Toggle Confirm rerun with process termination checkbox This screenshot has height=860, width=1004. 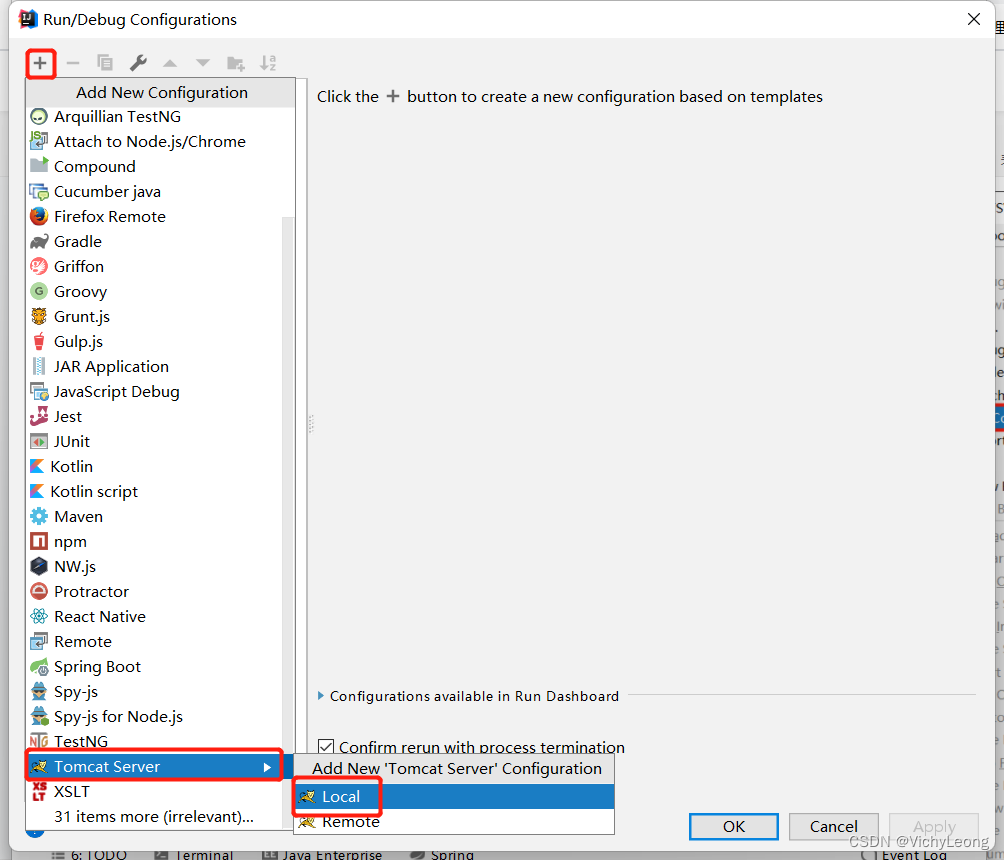(x=326, y=746)
